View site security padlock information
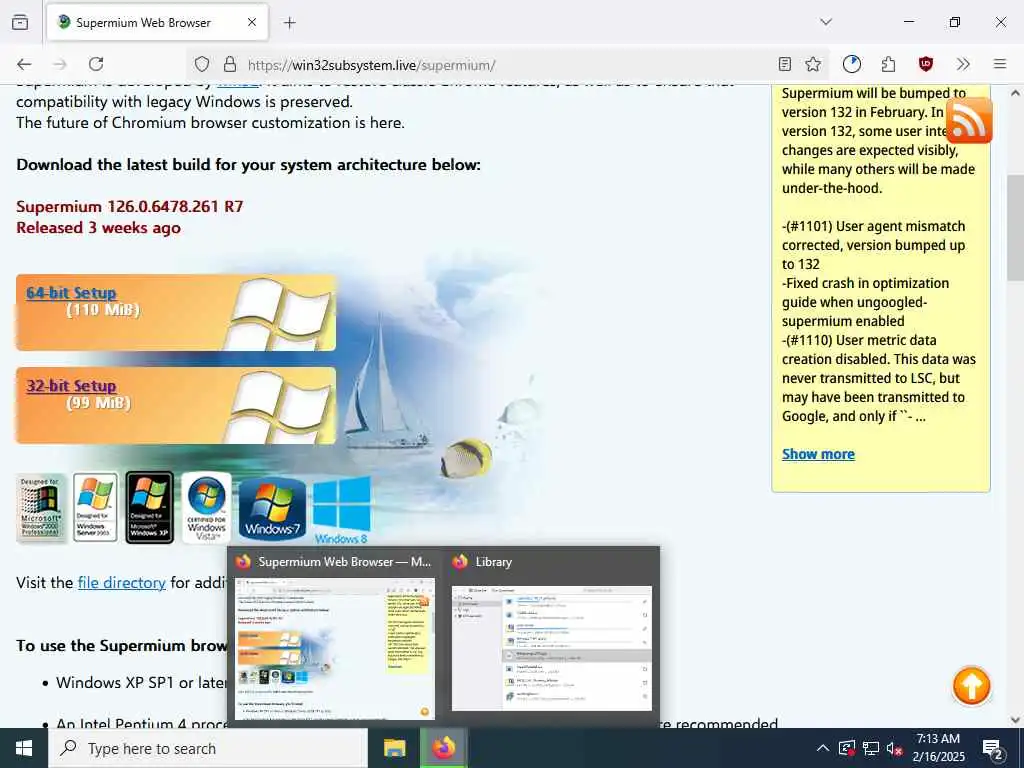The width and height of the screenshot is (1024, 768). [229, 65]
